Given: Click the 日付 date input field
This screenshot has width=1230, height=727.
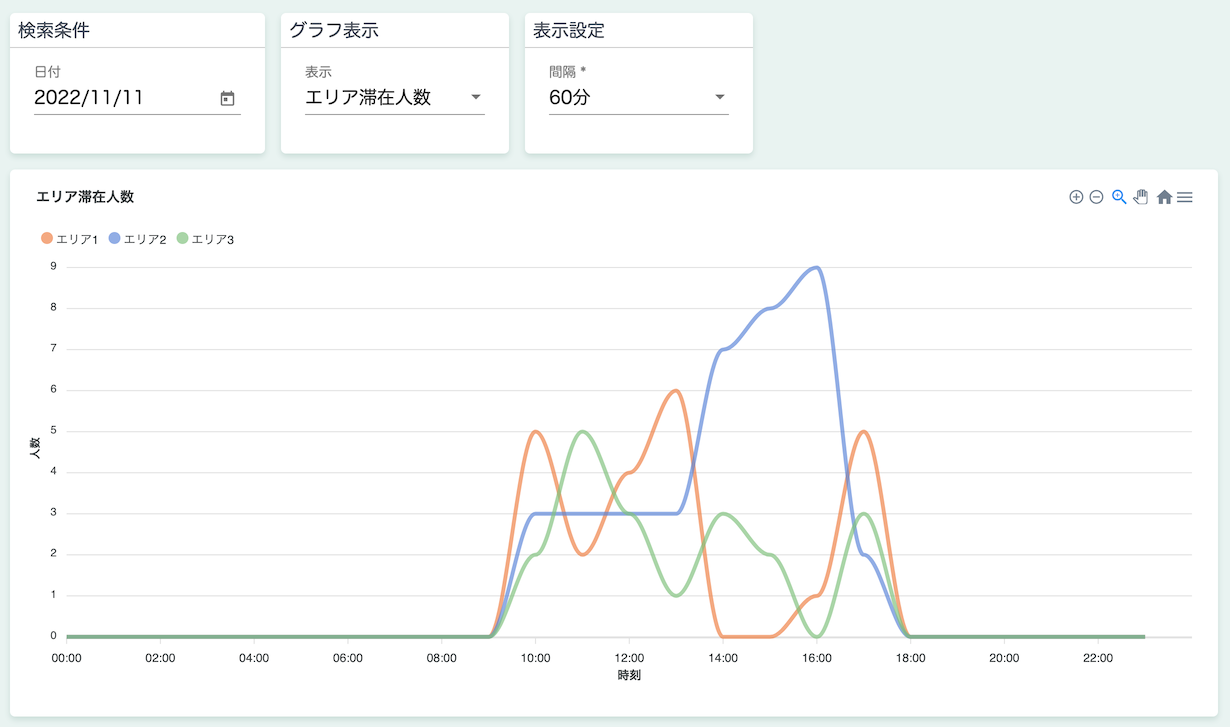Looking at the screenshot, I should pyautogui.click(x=120, y=97).
